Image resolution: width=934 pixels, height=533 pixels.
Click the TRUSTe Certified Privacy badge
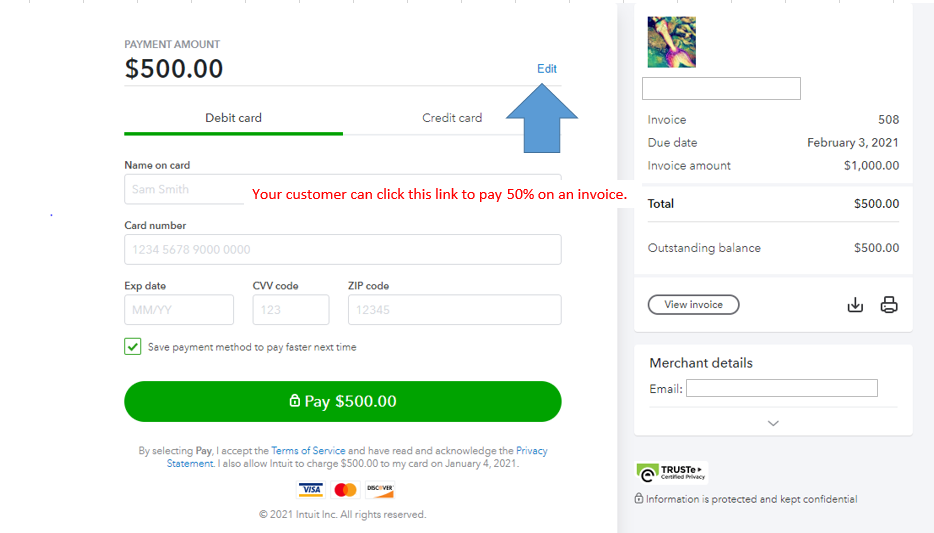(x=672, y=472)
